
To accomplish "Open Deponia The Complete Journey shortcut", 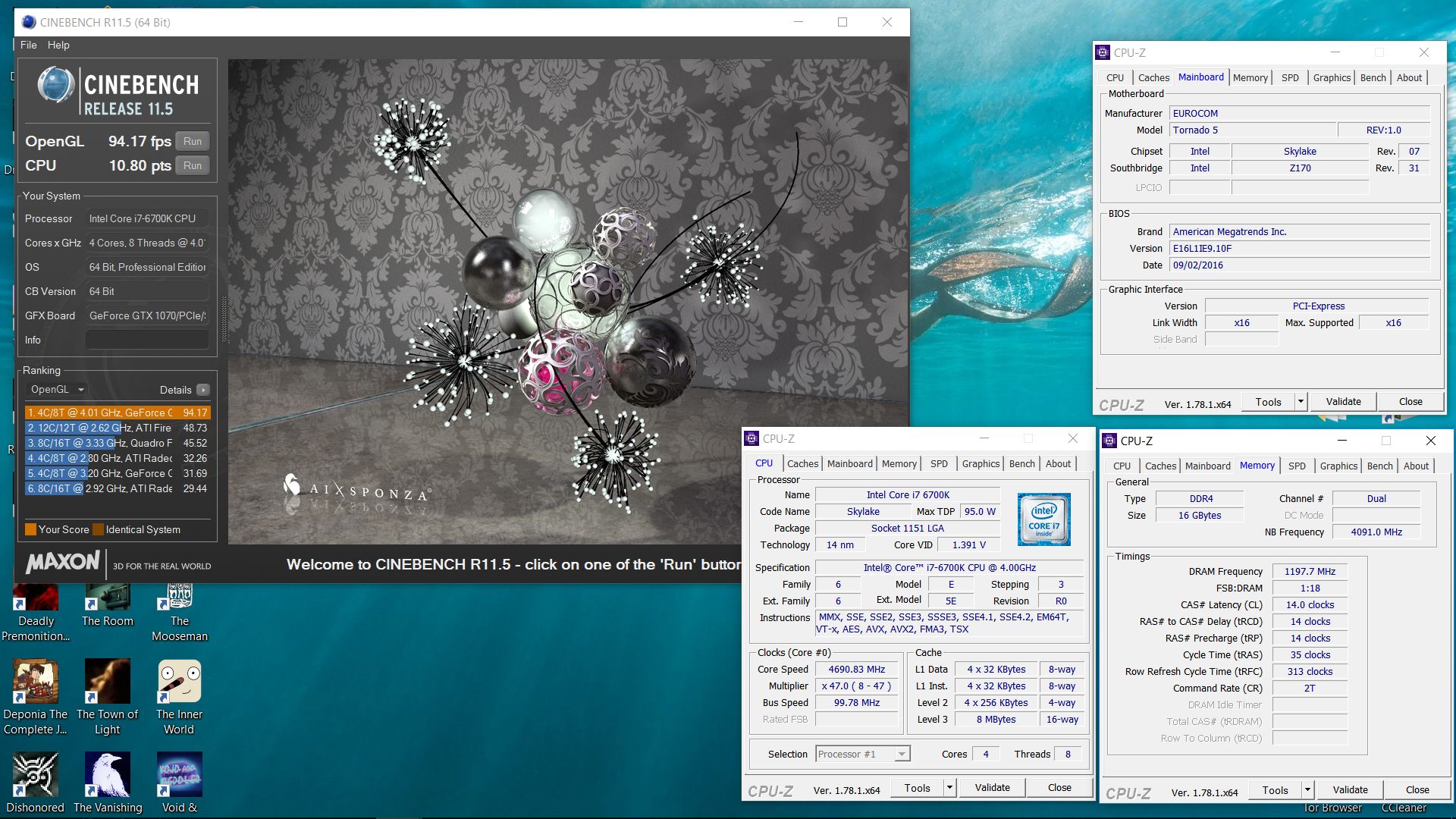I will (x=36, y=698).
